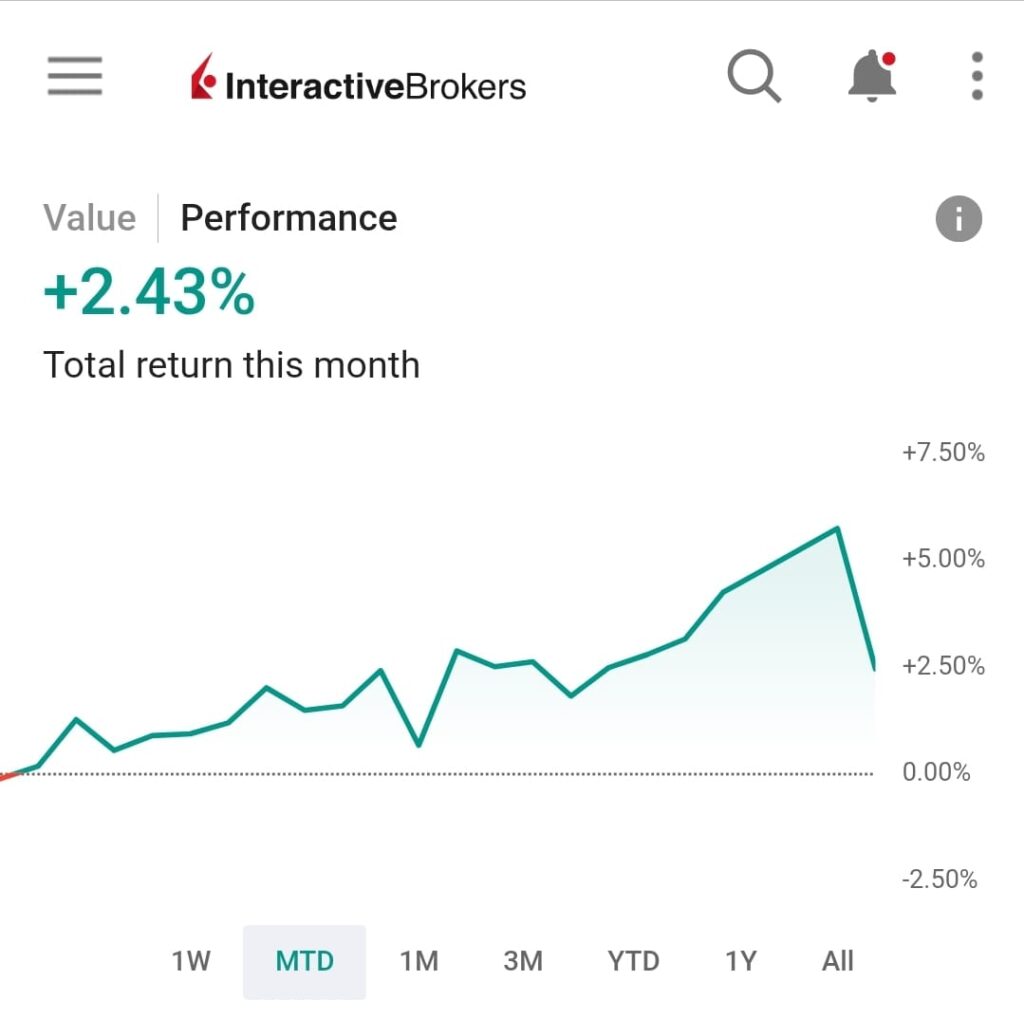This screenshot has width=1024, height=1018.
Task: Choose the MTD time range
Action: click(304, 962)
